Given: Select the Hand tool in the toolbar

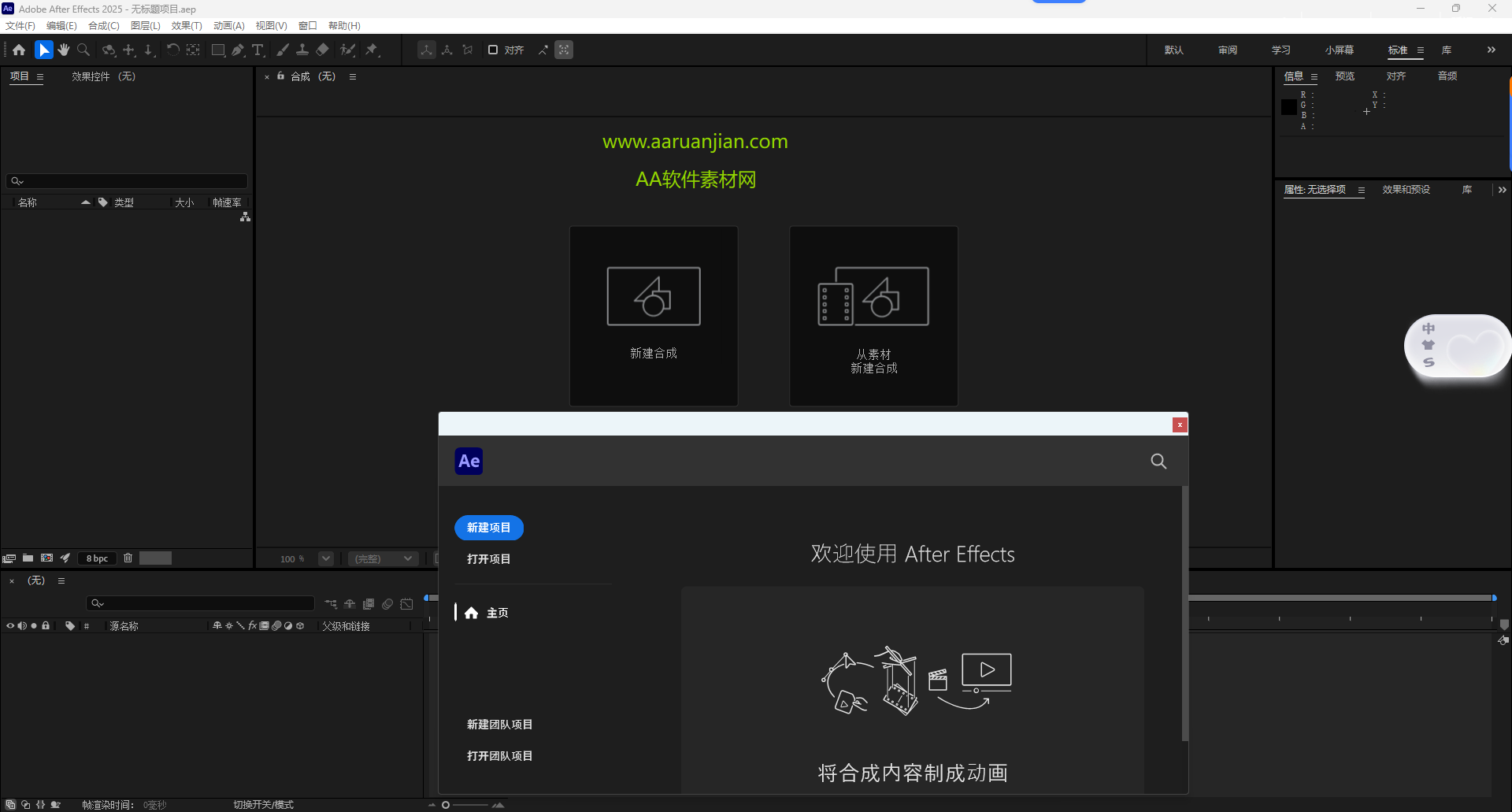Looking at the screenshot, I should coord(63,50).
